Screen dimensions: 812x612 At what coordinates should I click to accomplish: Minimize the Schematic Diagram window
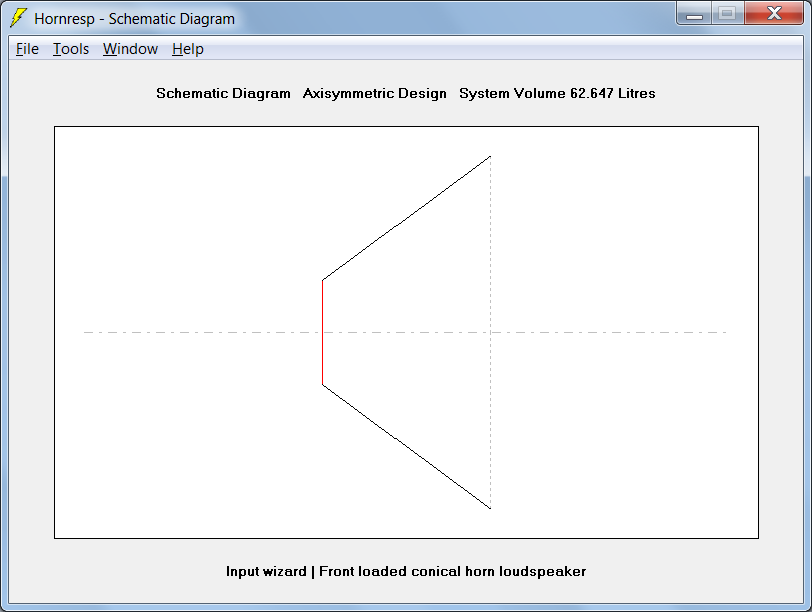coord(694,13)
